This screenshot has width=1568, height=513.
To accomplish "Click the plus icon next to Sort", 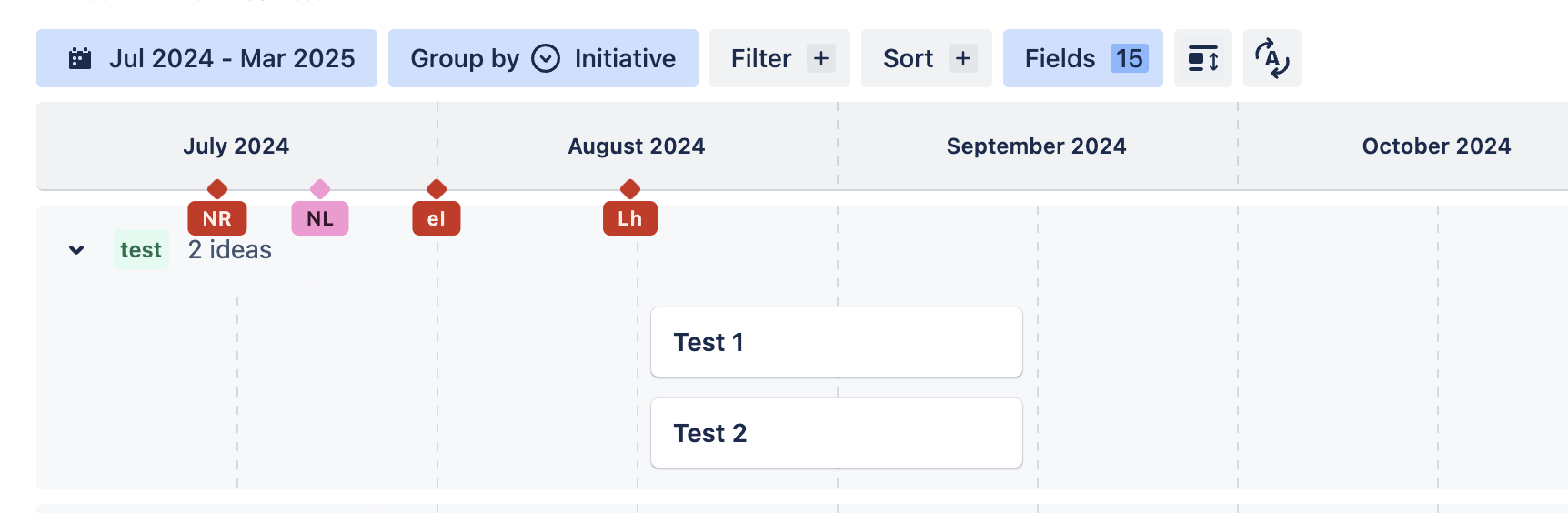I will coord(962,58).
